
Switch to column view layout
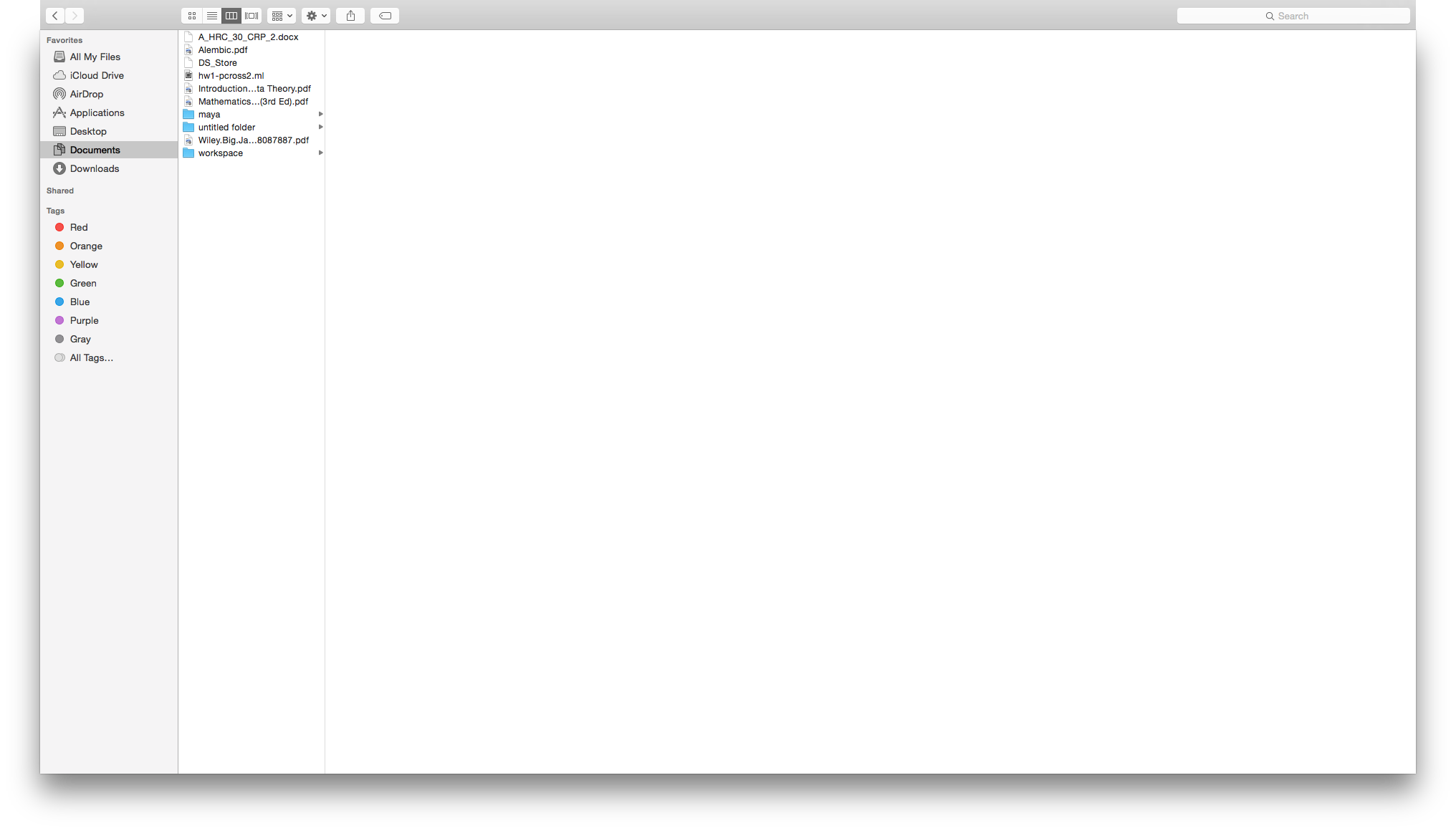click(x=231, y=15)
